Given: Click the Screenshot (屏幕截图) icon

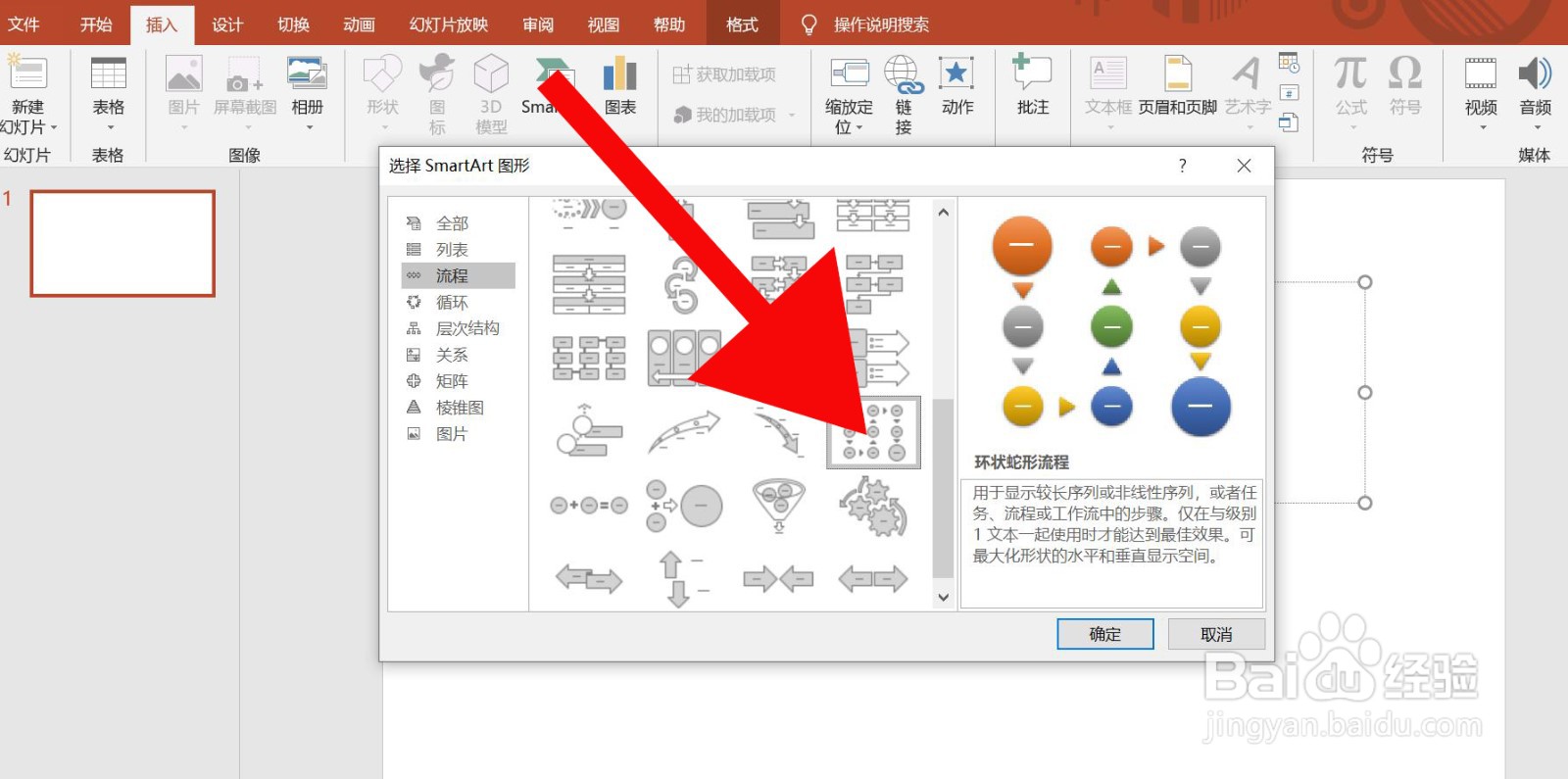Looking at the screenshot, I should [x=244, y=76].
